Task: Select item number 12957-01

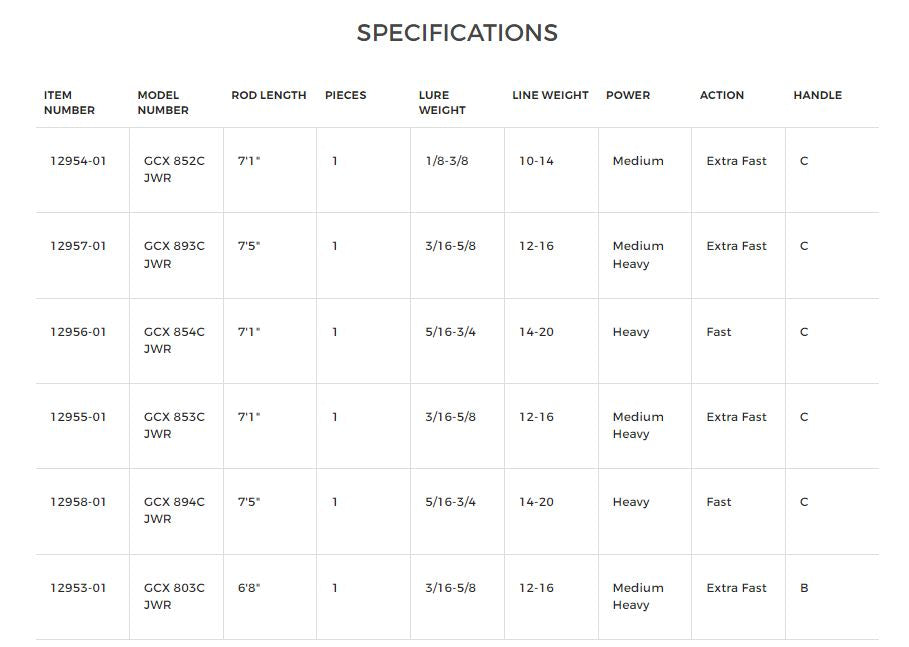Action: [78, 246]
